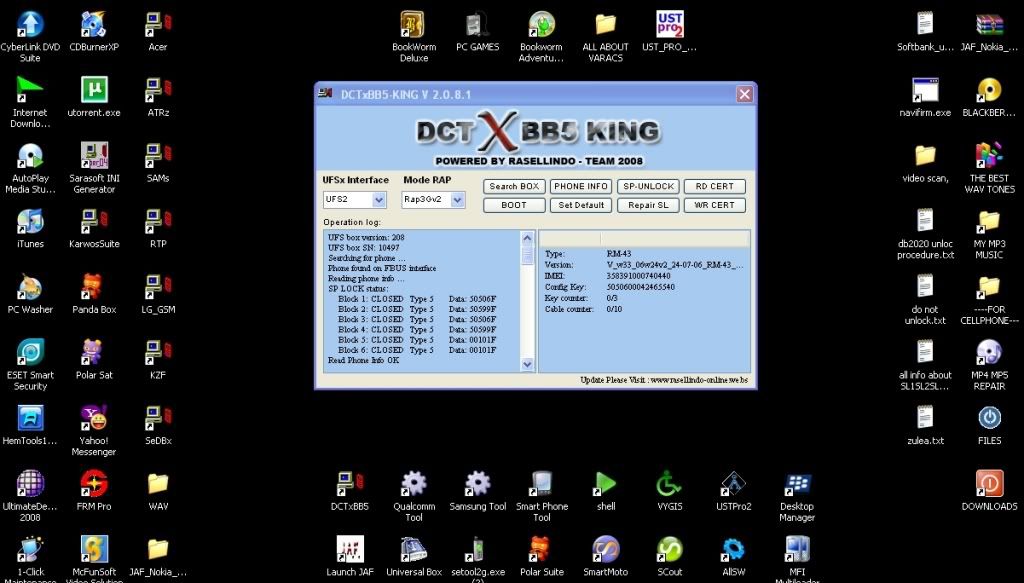This screenshot has height=583, width=1024.
Task: Open the Panda Box desktop icon
Action: coord(94,287)
